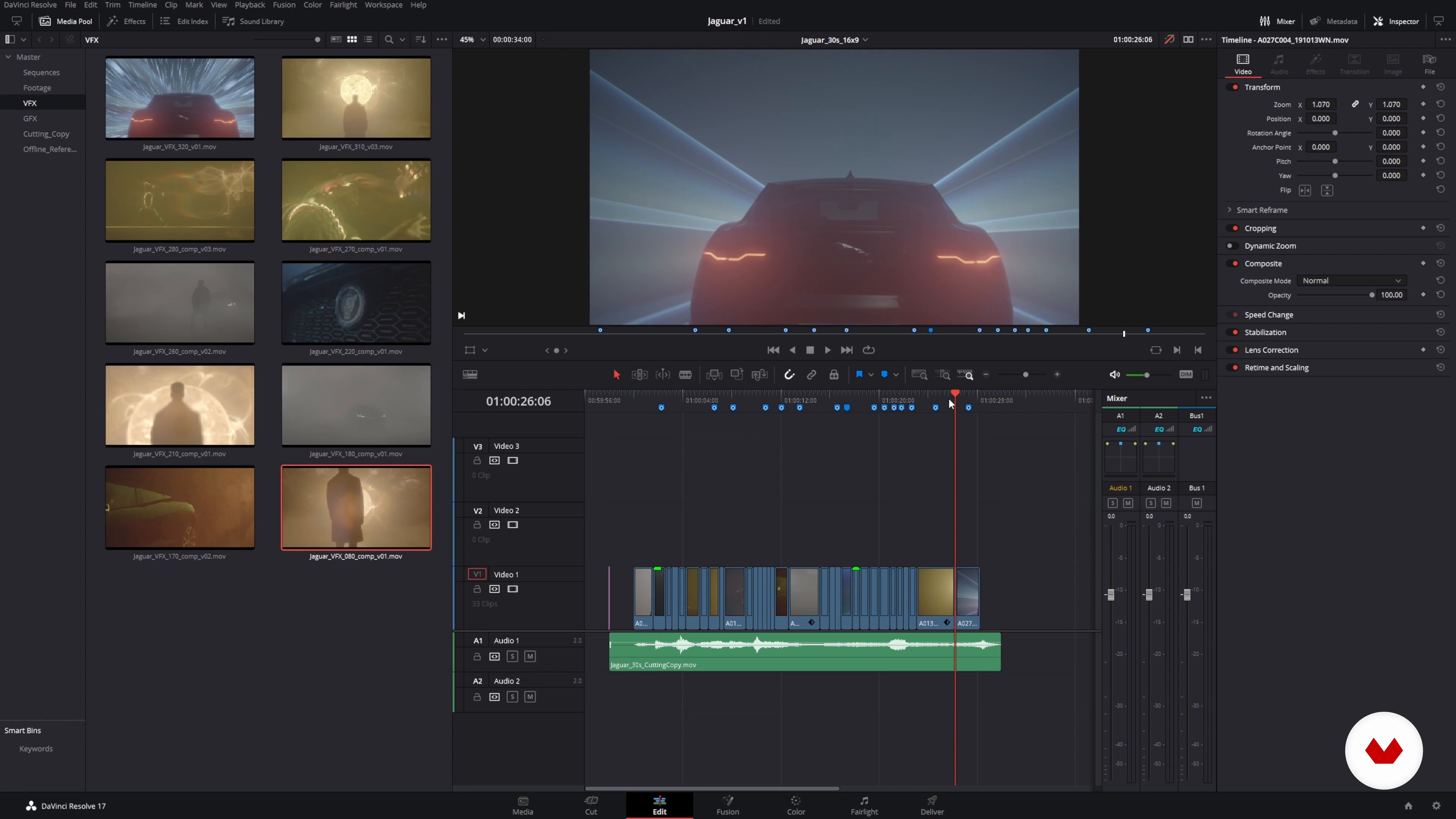
Task: Open the Timeline menu
Action: coord(142,5)
